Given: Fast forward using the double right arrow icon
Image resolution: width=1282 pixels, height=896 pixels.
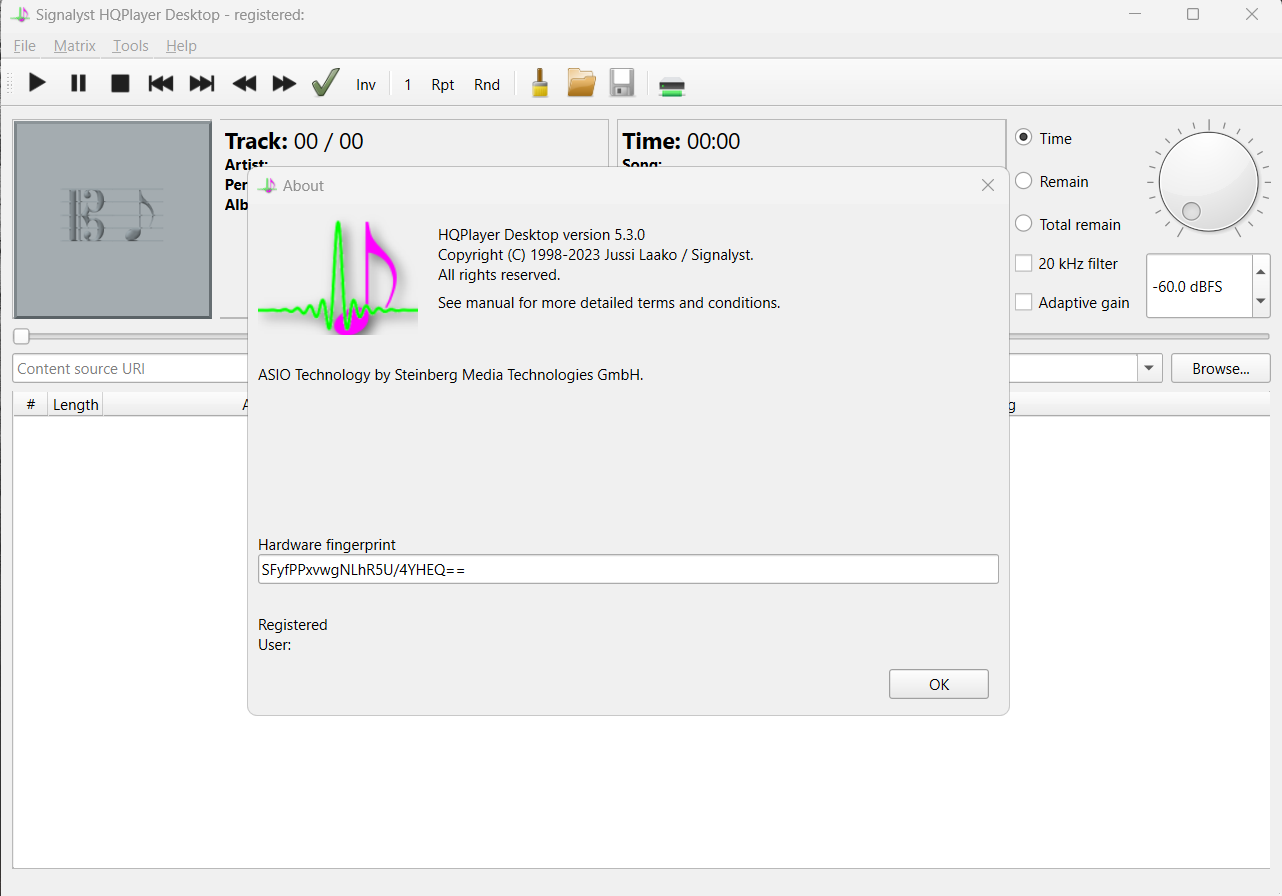Looking at the screenshot, I should [x=285, y=83].
